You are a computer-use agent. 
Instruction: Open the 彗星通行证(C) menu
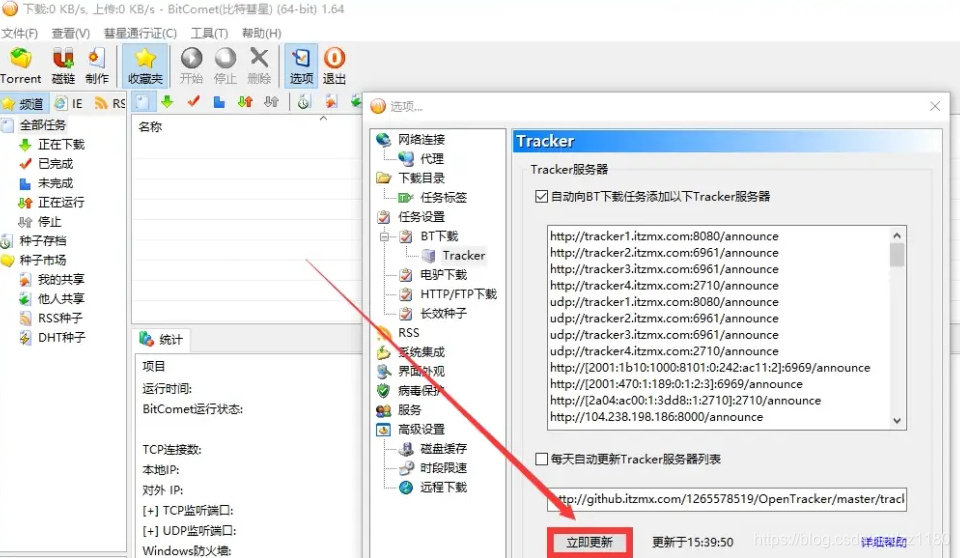point(140,33)
